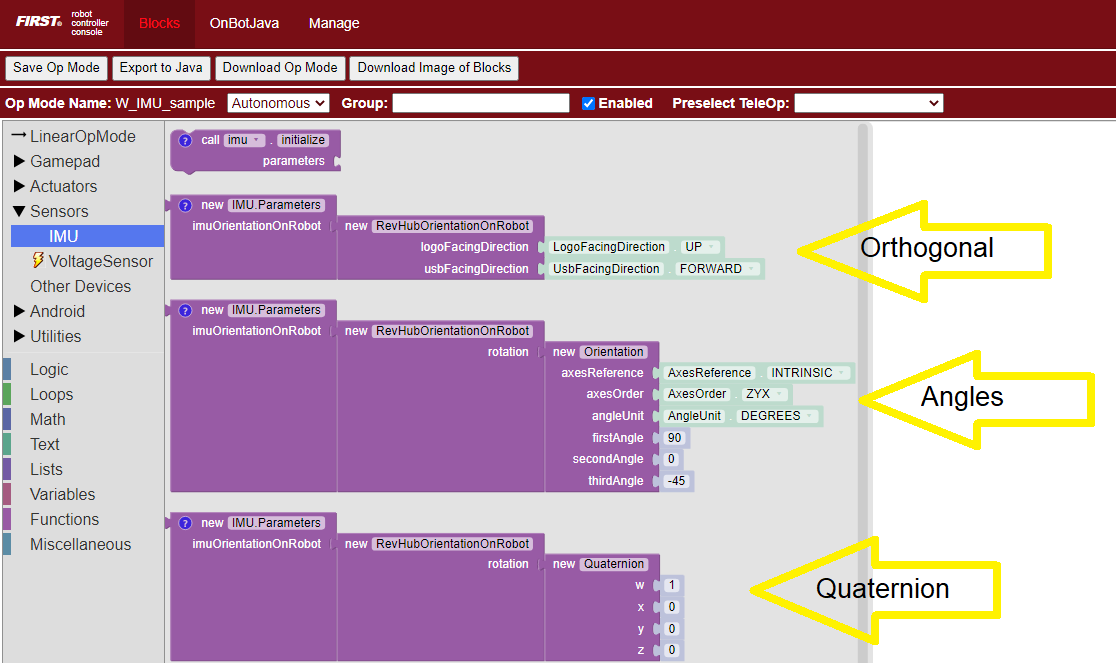1116x663 pixels.
Task: Click help icon on call imu initialize block
Action: tap(185, 140)
